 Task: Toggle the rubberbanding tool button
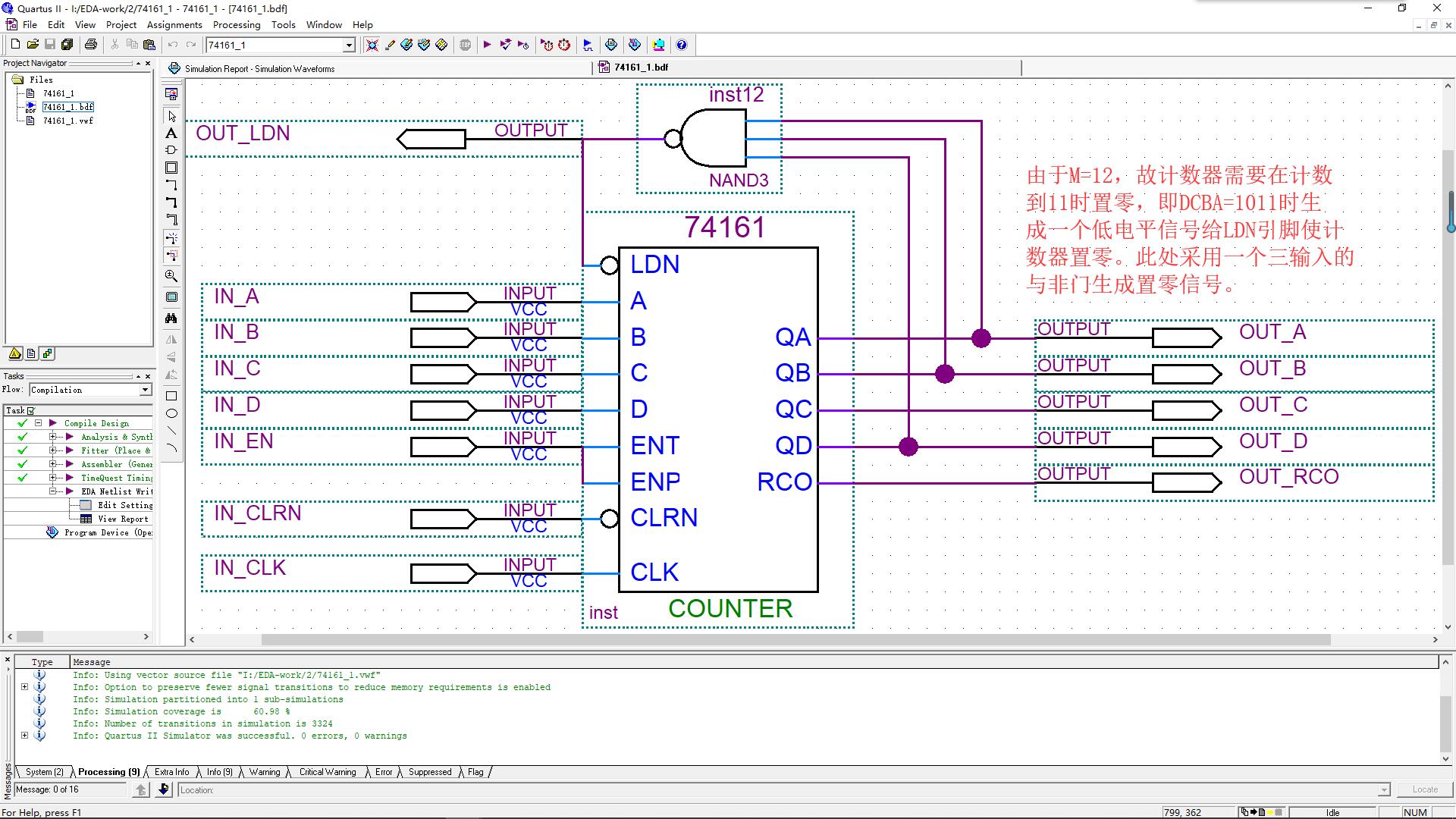click(x=171, y=238)
